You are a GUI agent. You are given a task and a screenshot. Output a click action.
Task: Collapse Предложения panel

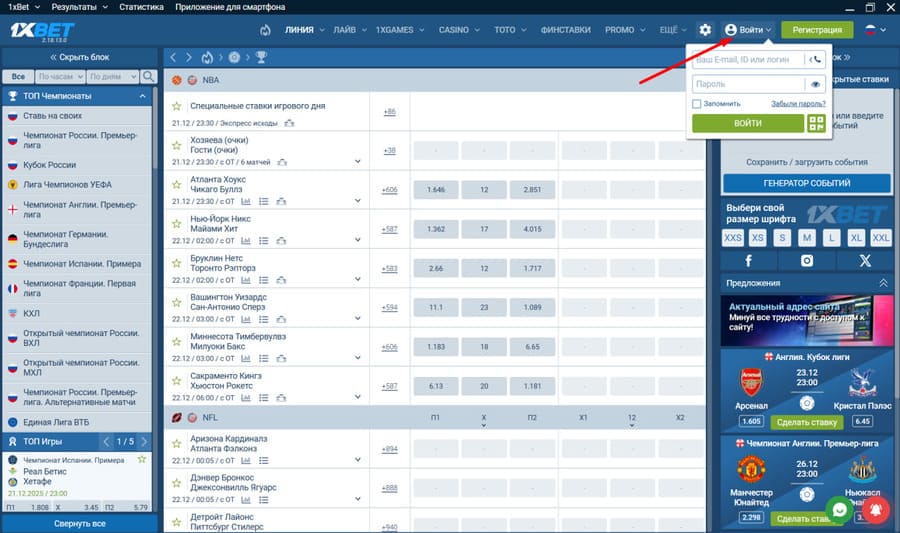(883, 283)
